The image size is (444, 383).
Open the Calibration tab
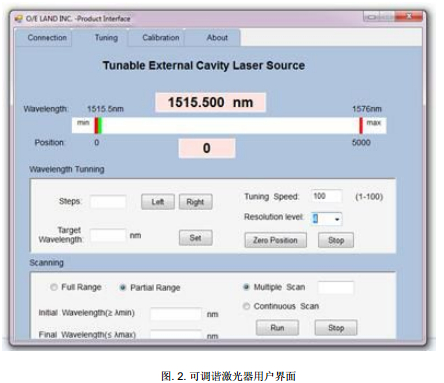pyautogui.click(x=161, y=38)
